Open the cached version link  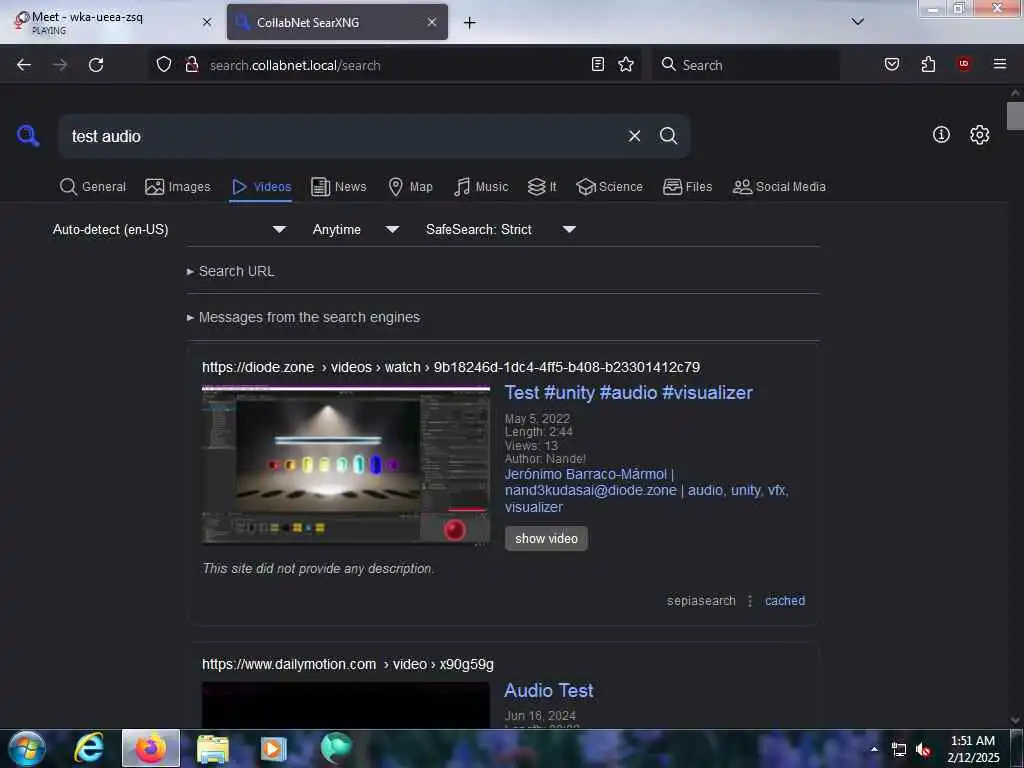[785, 601]
